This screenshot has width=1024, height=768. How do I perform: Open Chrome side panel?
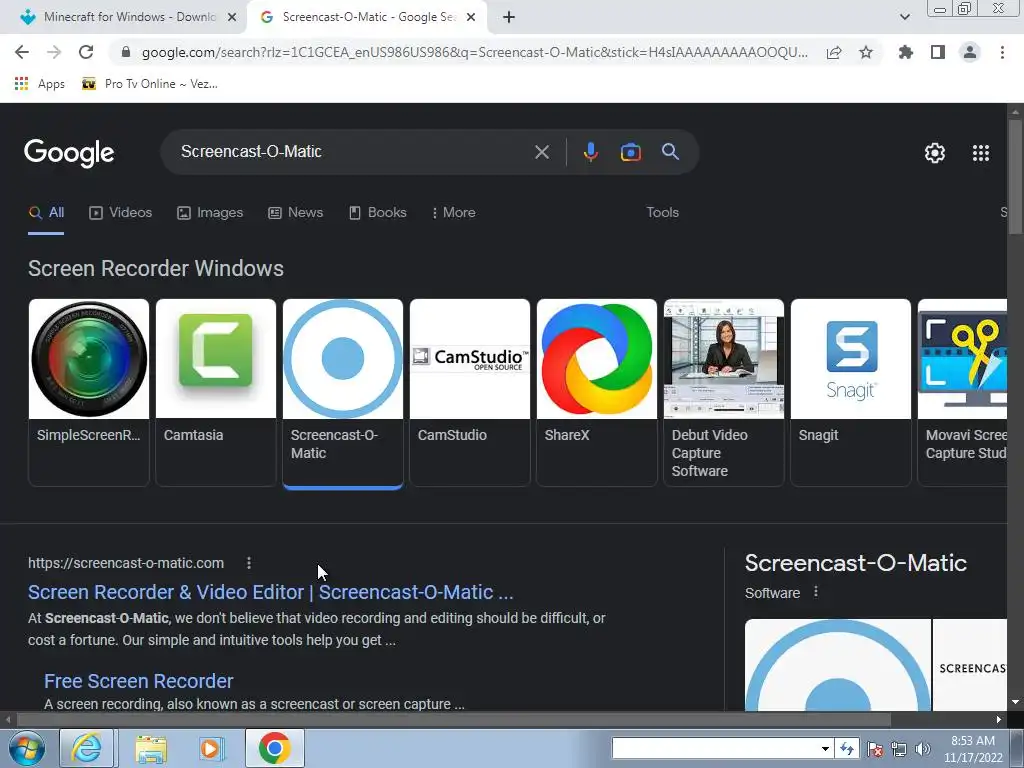(x=938, y=52)
